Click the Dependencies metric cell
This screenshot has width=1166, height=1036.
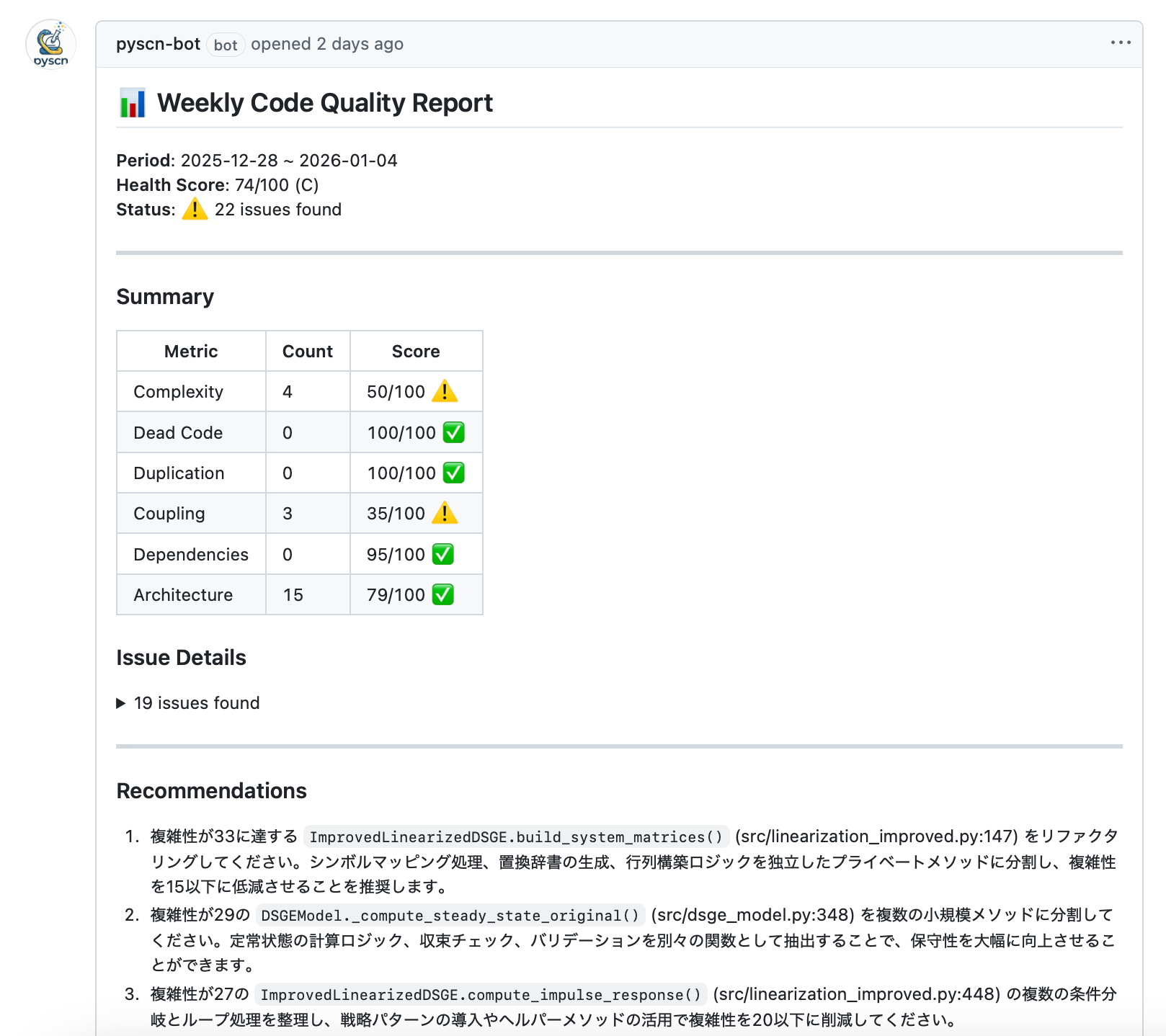coord(191,554)
